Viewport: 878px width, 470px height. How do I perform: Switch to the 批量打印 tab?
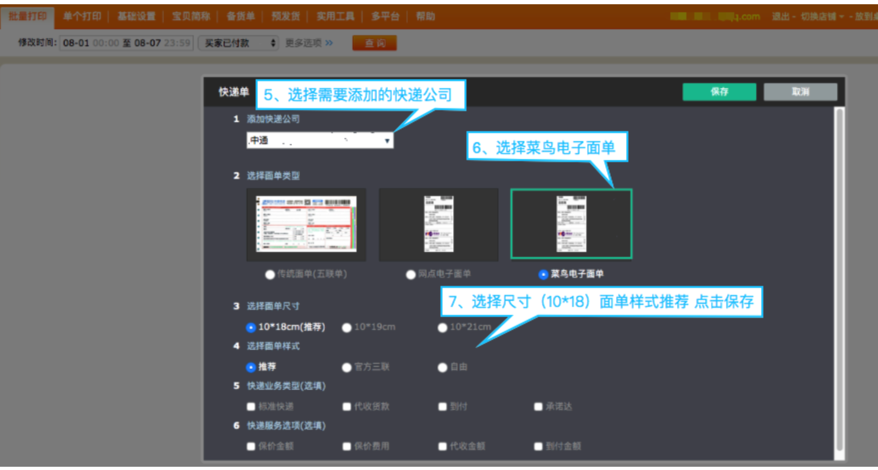tap(28, 16)
